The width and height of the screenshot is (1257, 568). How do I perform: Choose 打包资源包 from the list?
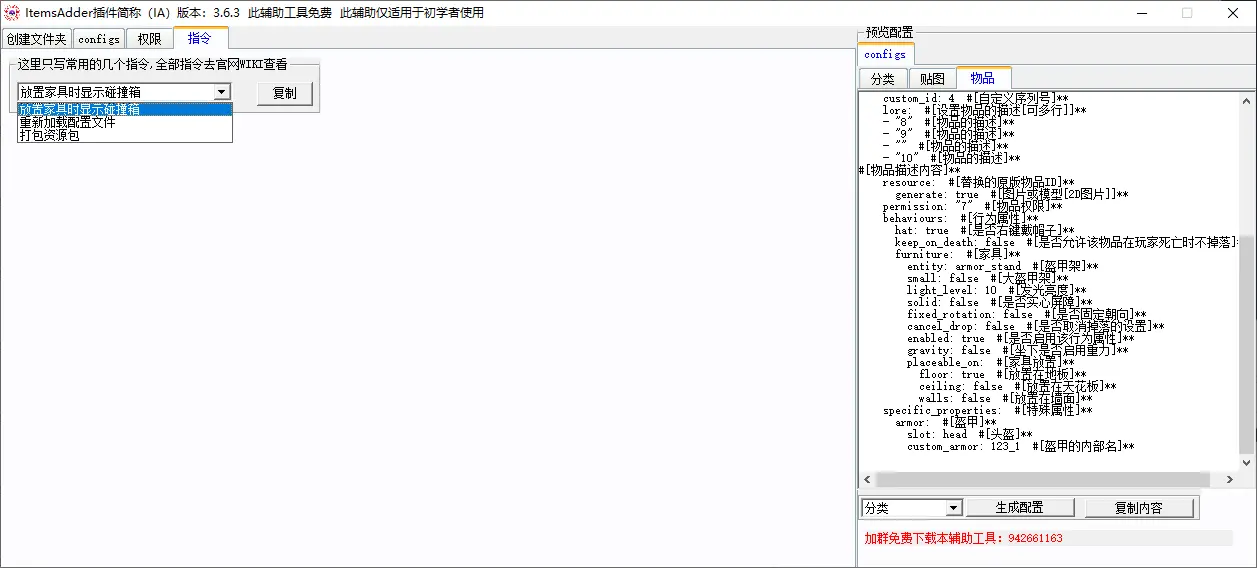point(125,135)
